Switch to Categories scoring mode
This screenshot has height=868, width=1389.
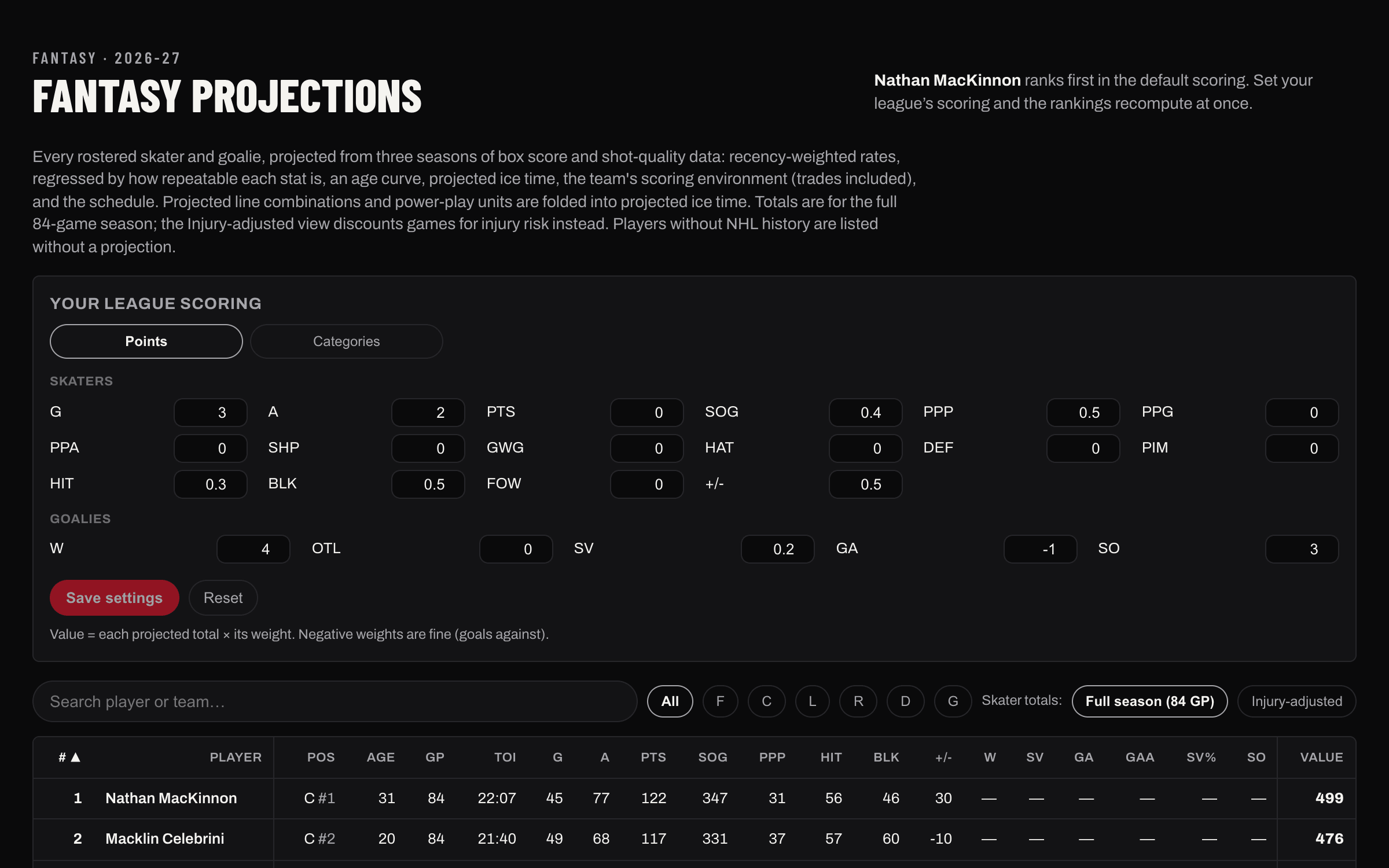(x=346, y=341)
